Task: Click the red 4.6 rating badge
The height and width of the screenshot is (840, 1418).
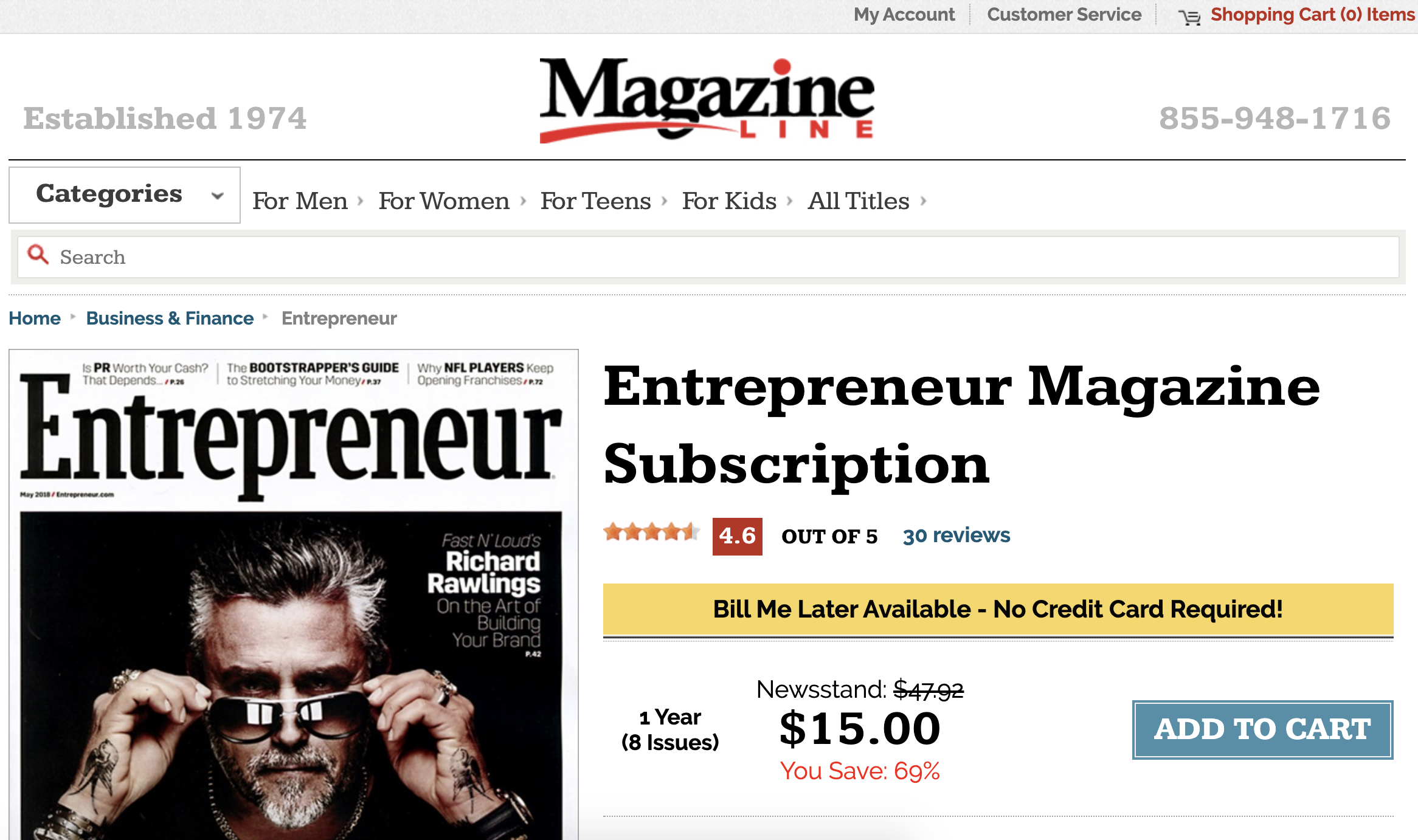Action: pyautogui.click(x=737, y=536)
